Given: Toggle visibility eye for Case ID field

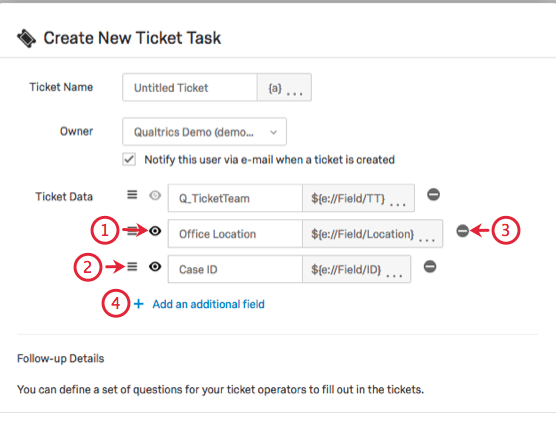Looking at the screenshot, I should [x=155, y=267].
